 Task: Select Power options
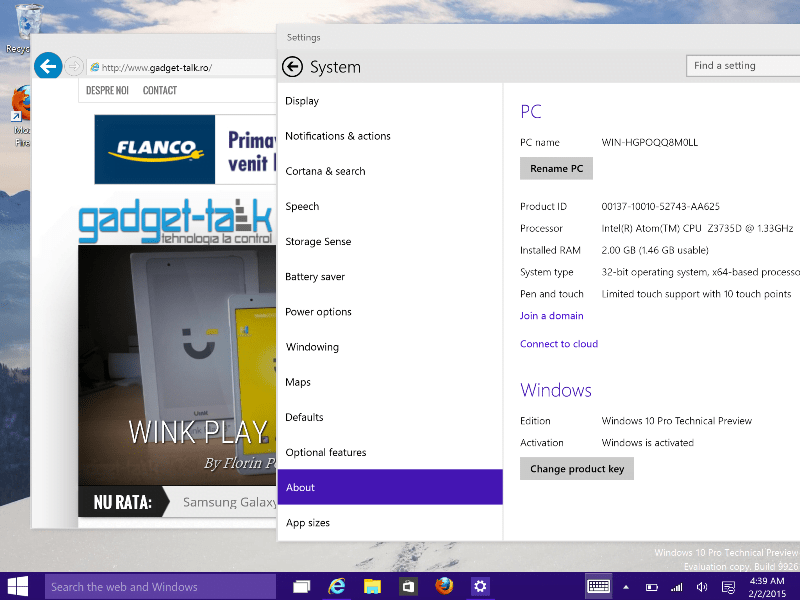tap(390, 312)
